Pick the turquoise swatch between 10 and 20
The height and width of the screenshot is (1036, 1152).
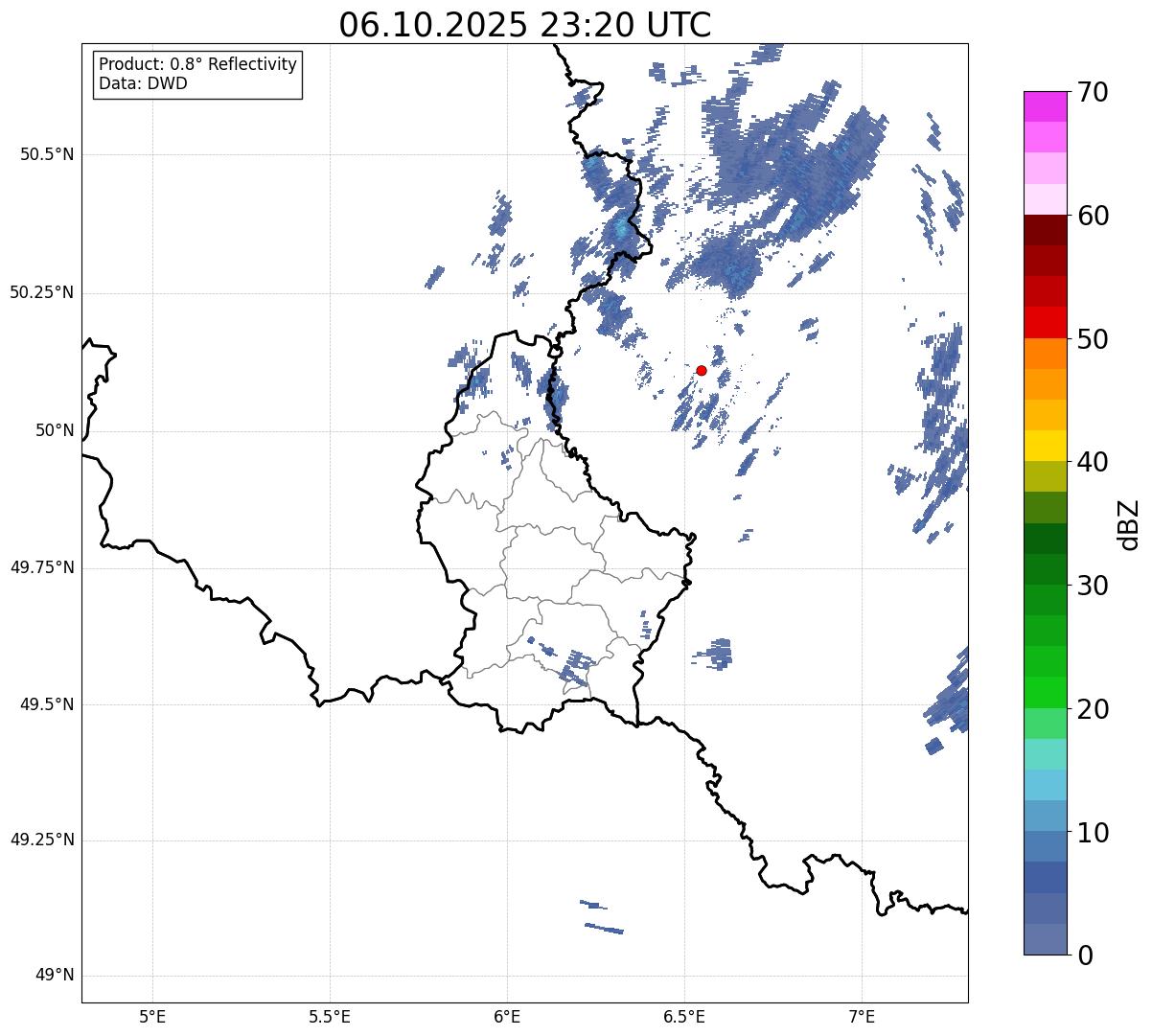coord(1046,754)
